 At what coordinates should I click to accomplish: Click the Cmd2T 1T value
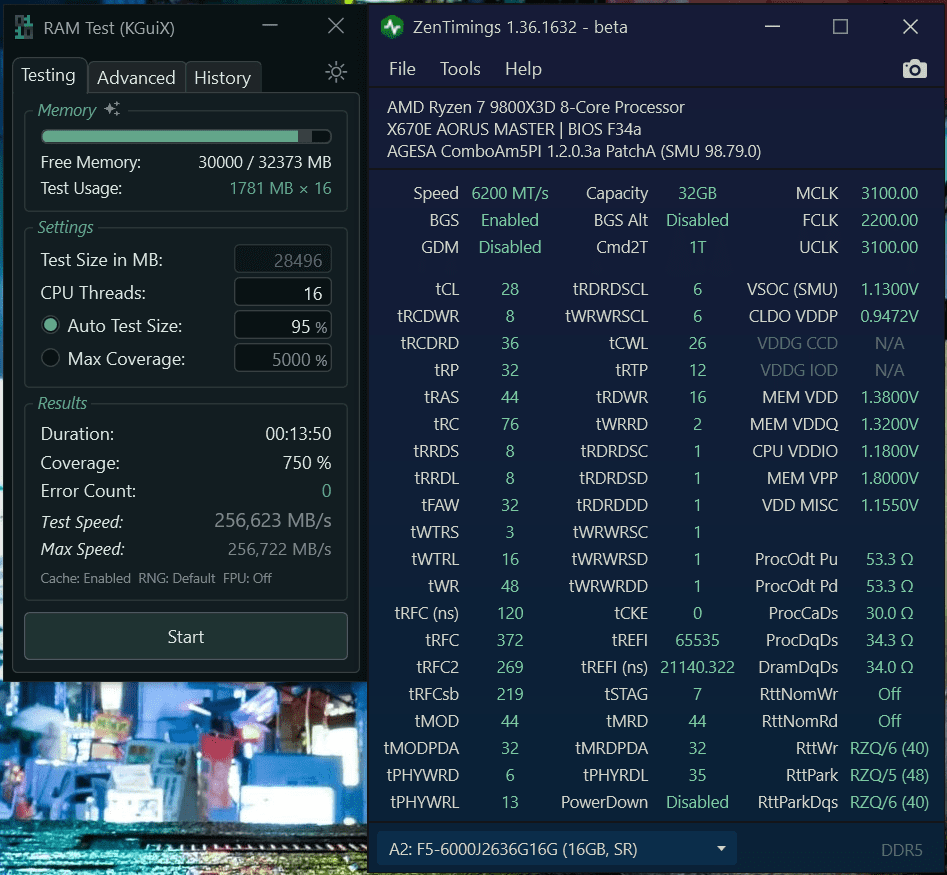click(x=698, y=247)
